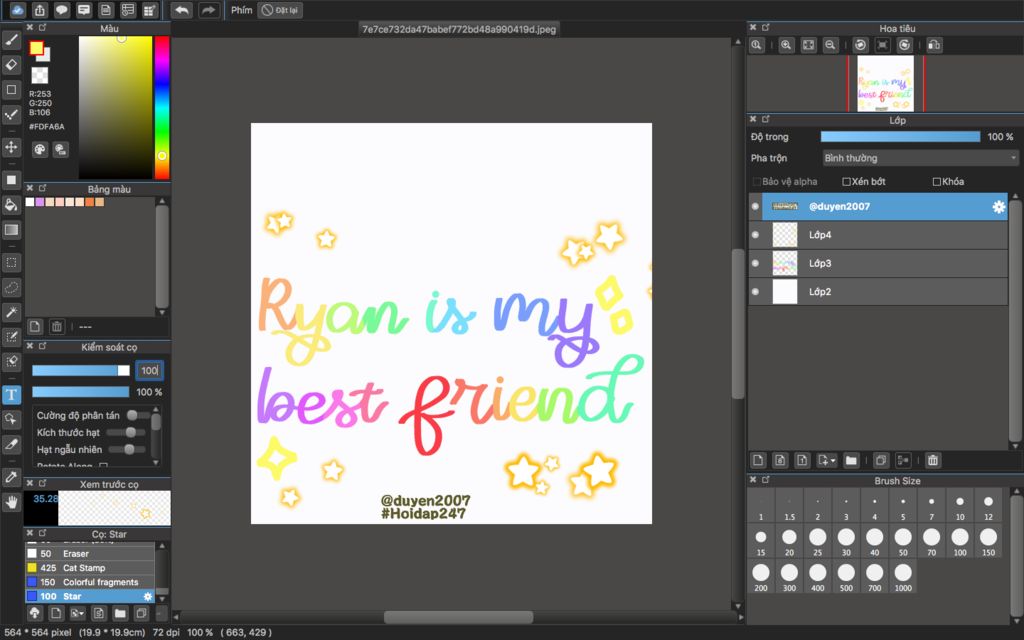Select the Move tool

click(x=12, y=147)
